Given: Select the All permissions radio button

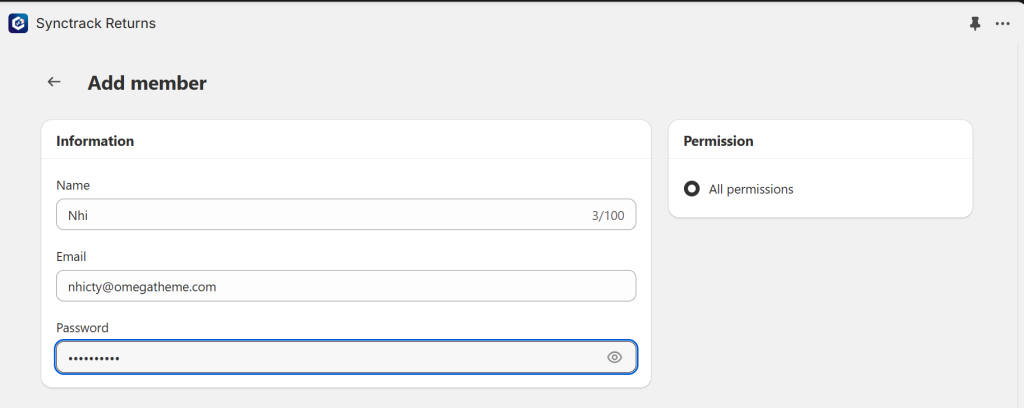Looking at the screenshot, I should click(x=692, y=189).
